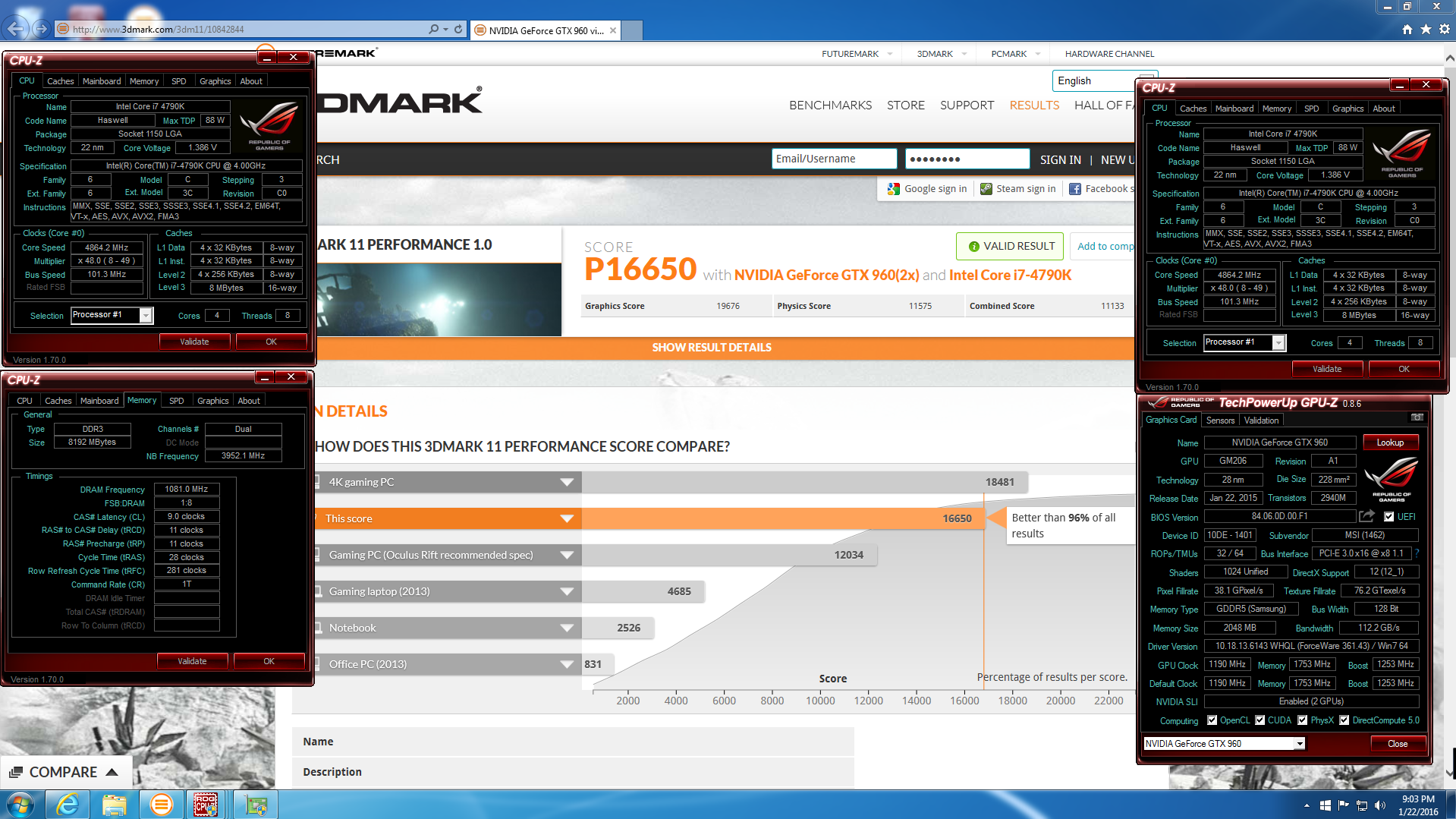Image resolution: width=1456 pixels, height=819 pixels.
Task: Click the system tray volume speaker icon
Action: (x=1379, y=805)
